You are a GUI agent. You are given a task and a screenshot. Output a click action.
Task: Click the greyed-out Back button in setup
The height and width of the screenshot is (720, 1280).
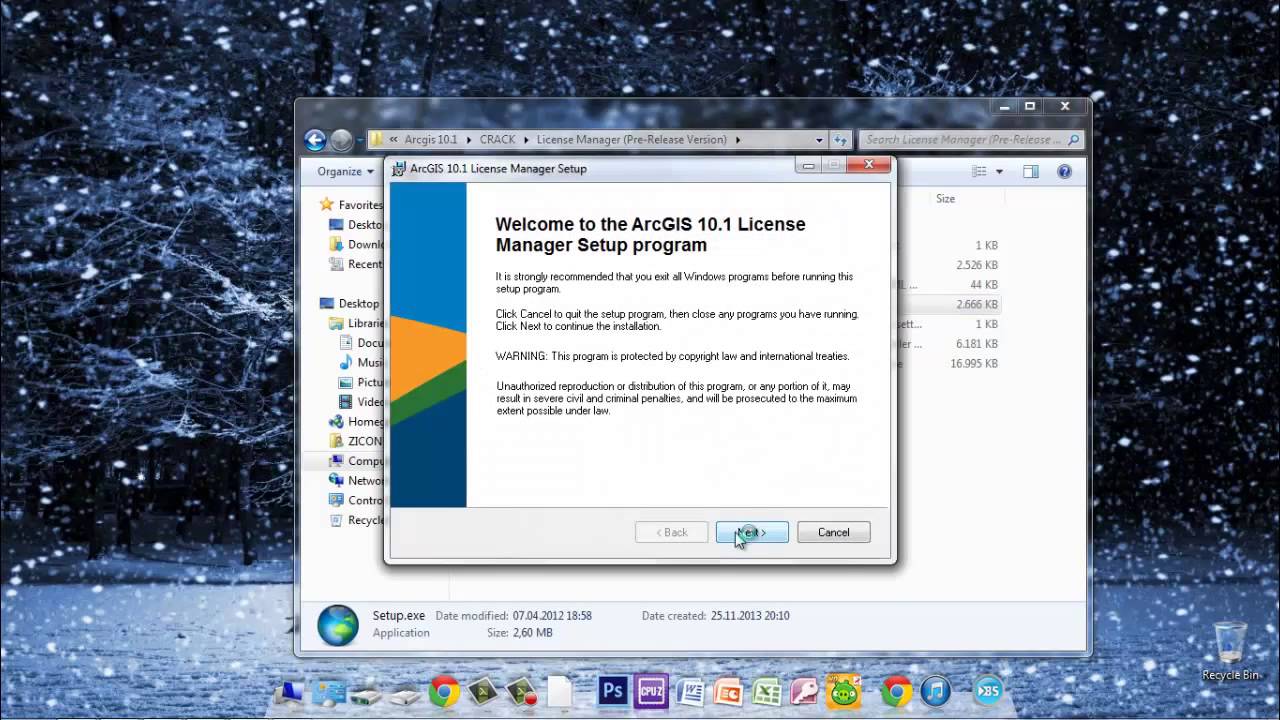671,532
